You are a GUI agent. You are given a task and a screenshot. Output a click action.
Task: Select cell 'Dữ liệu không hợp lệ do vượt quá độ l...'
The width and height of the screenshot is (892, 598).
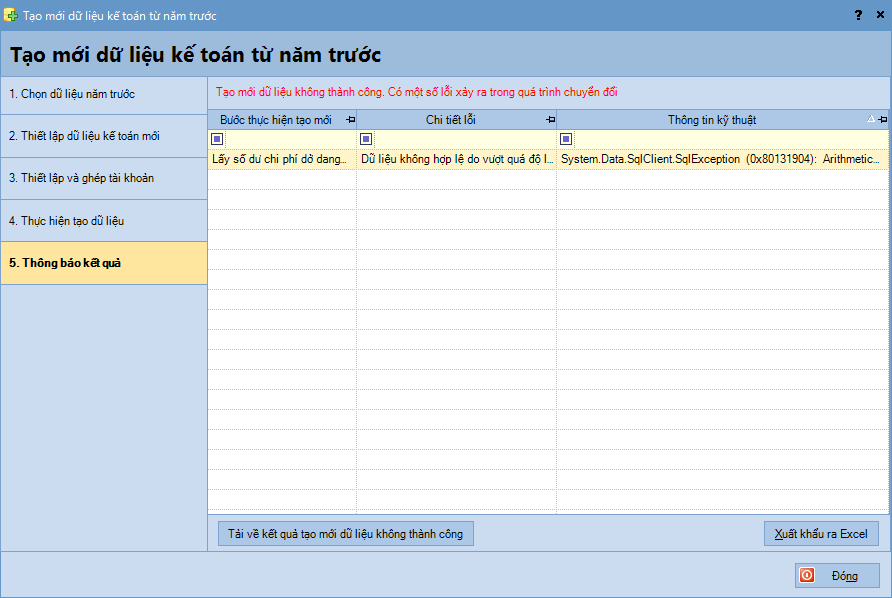pos(456,159)
